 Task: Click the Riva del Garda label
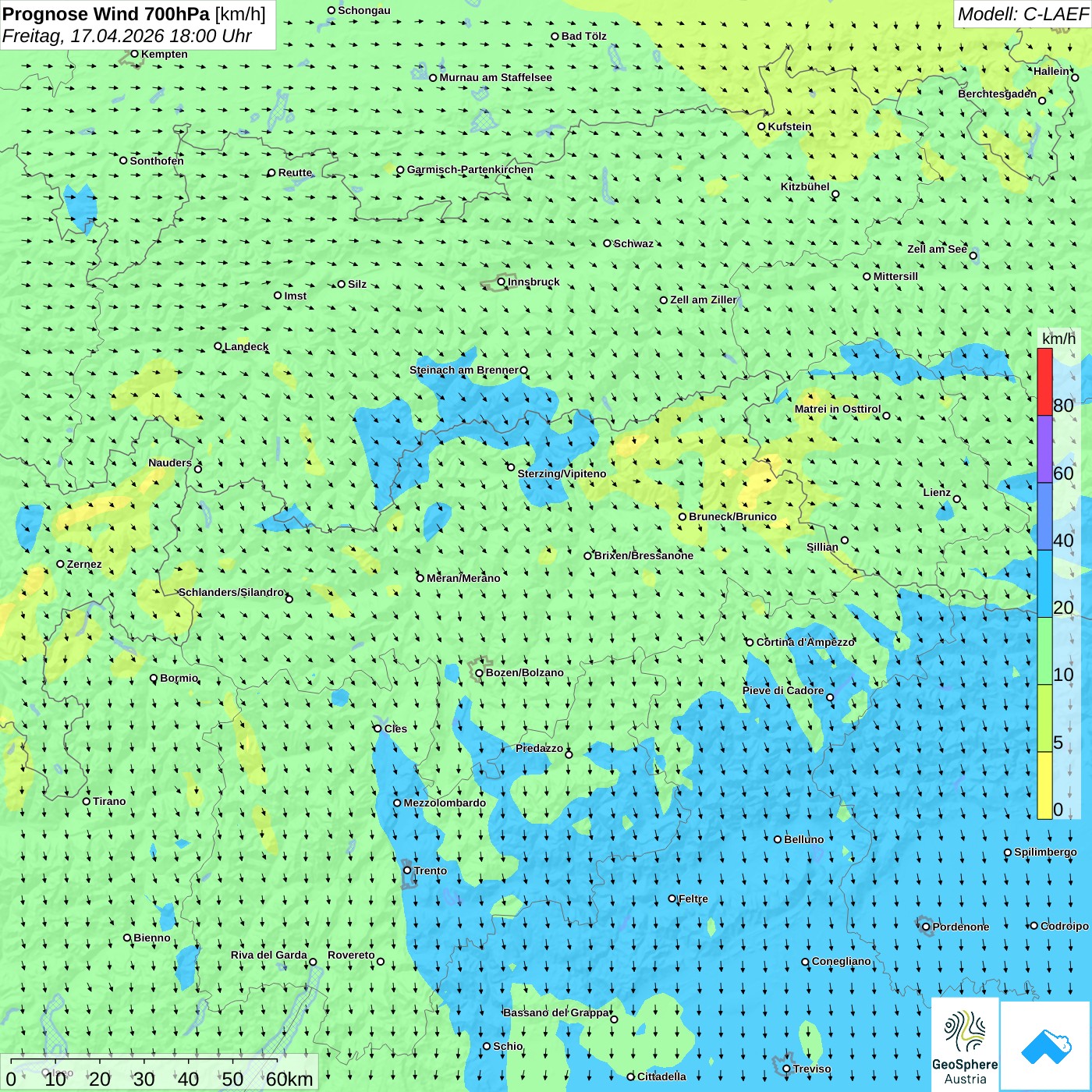coord(269,955)
